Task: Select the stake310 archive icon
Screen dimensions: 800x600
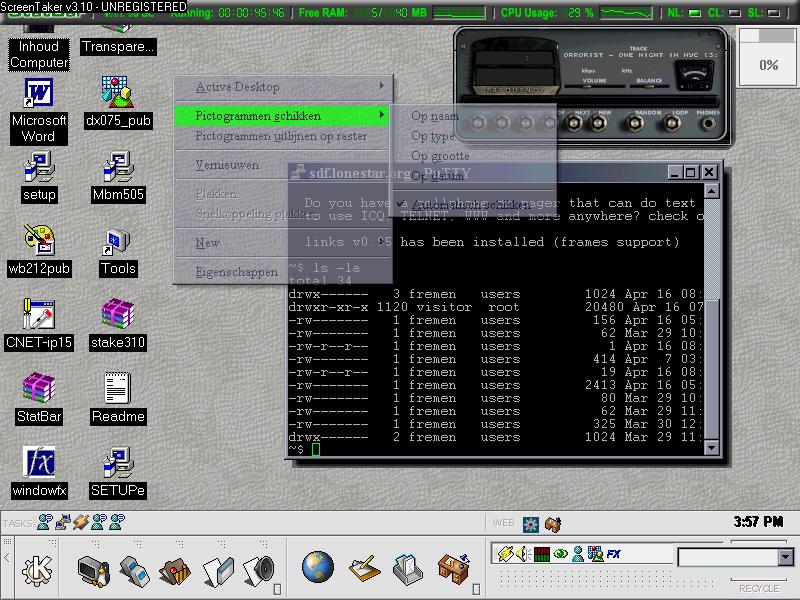Action: pos(118,314)
